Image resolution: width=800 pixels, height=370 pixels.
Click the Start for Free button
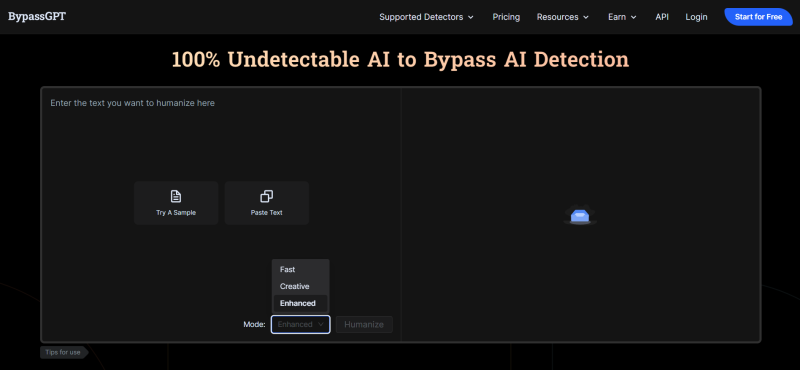(x=758, y=17)
